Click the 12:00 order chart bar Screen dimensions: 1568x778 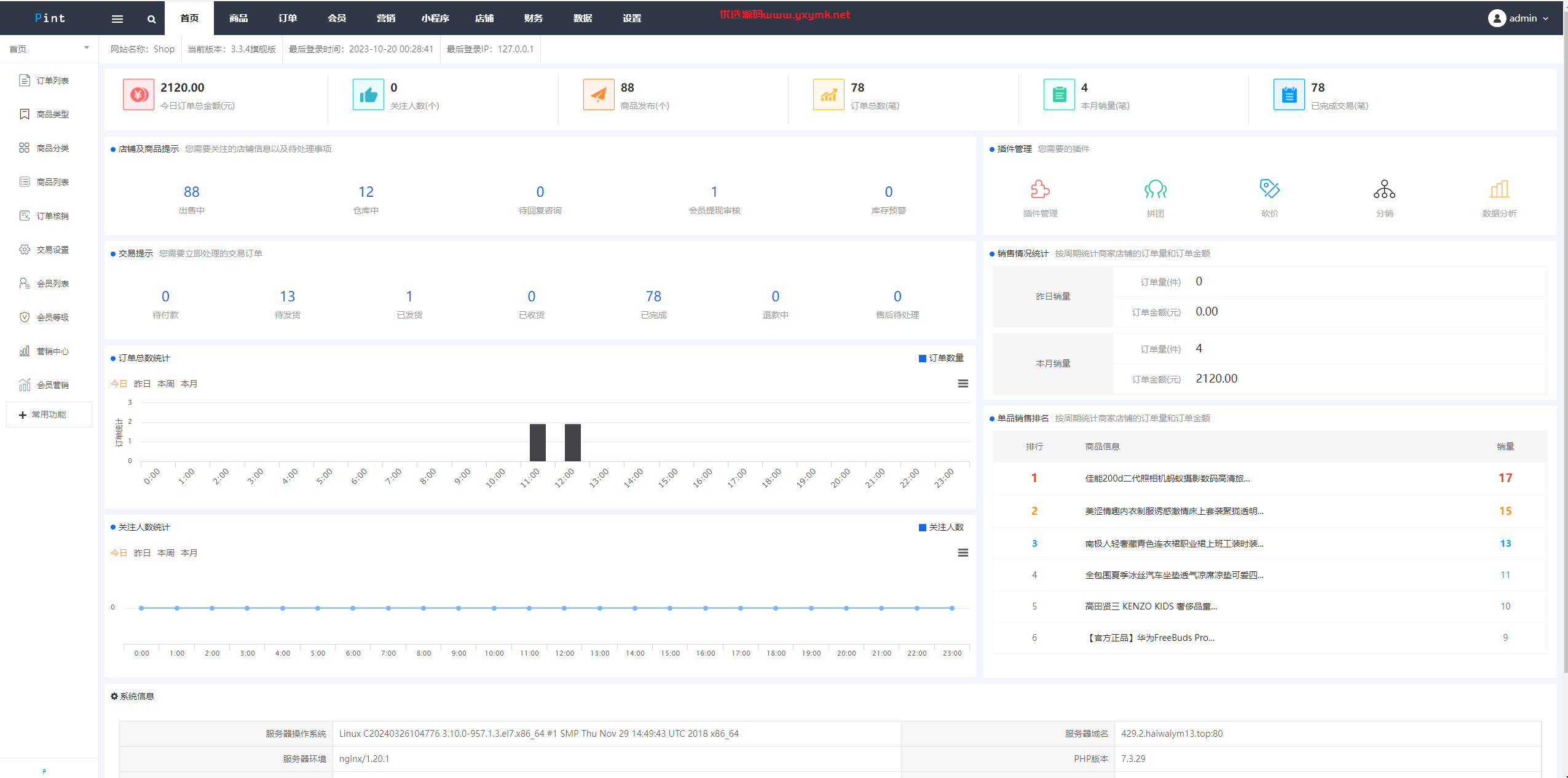click(572, 442)
